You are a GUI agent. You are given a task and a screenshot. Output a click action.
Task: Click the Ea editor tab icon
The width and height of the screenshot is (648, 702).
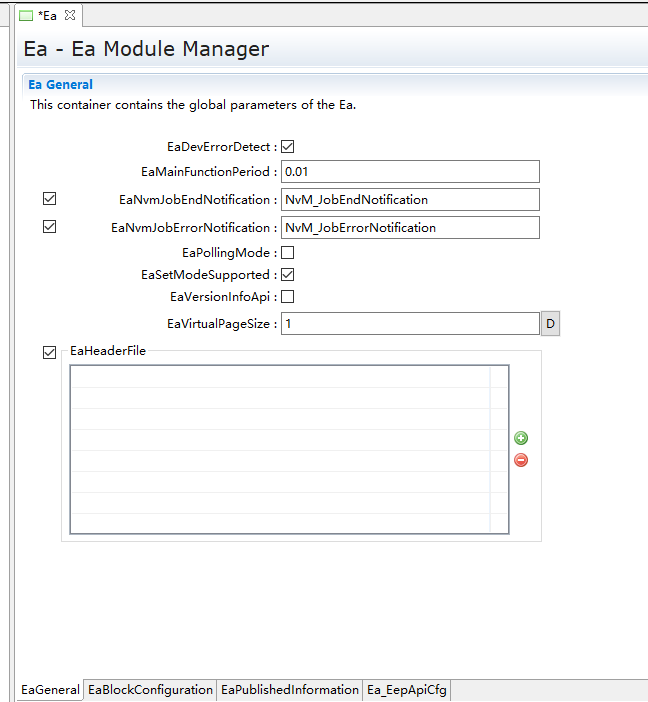pyautogui.click(x=27, y=15)
